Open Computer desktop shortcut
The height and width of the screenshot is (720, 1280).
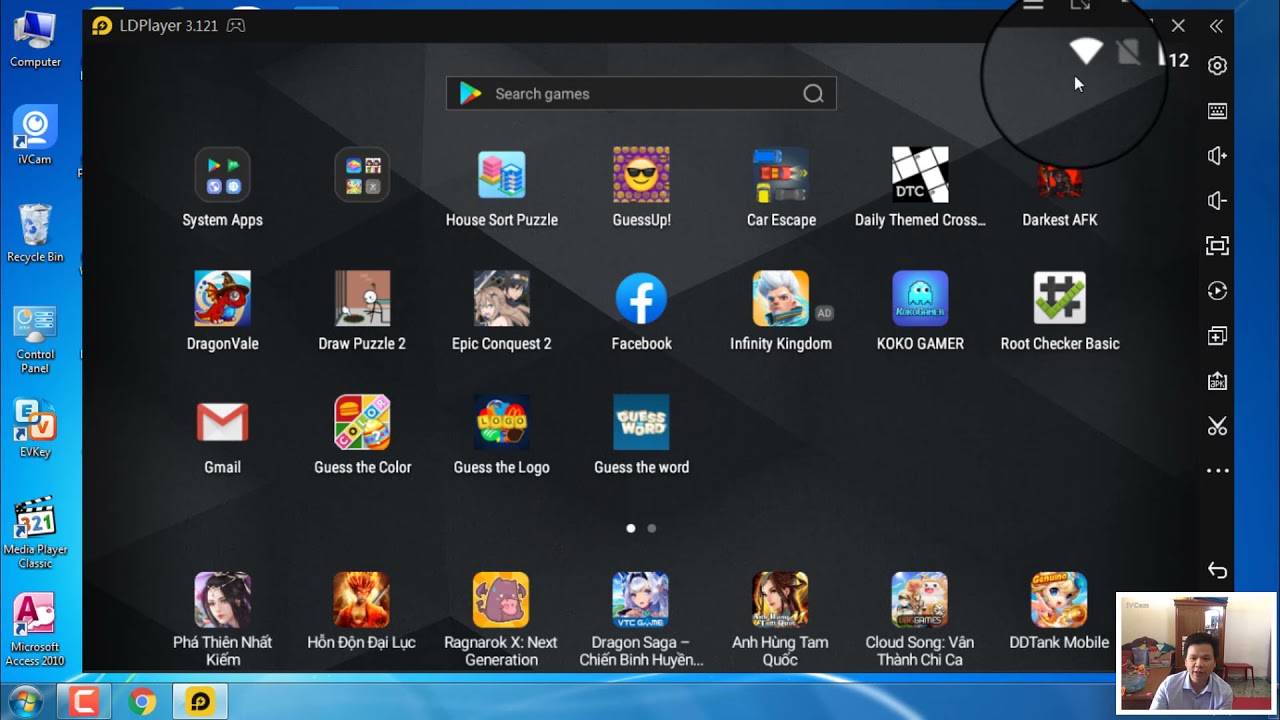pyautogui.click(x=35, y=40)
